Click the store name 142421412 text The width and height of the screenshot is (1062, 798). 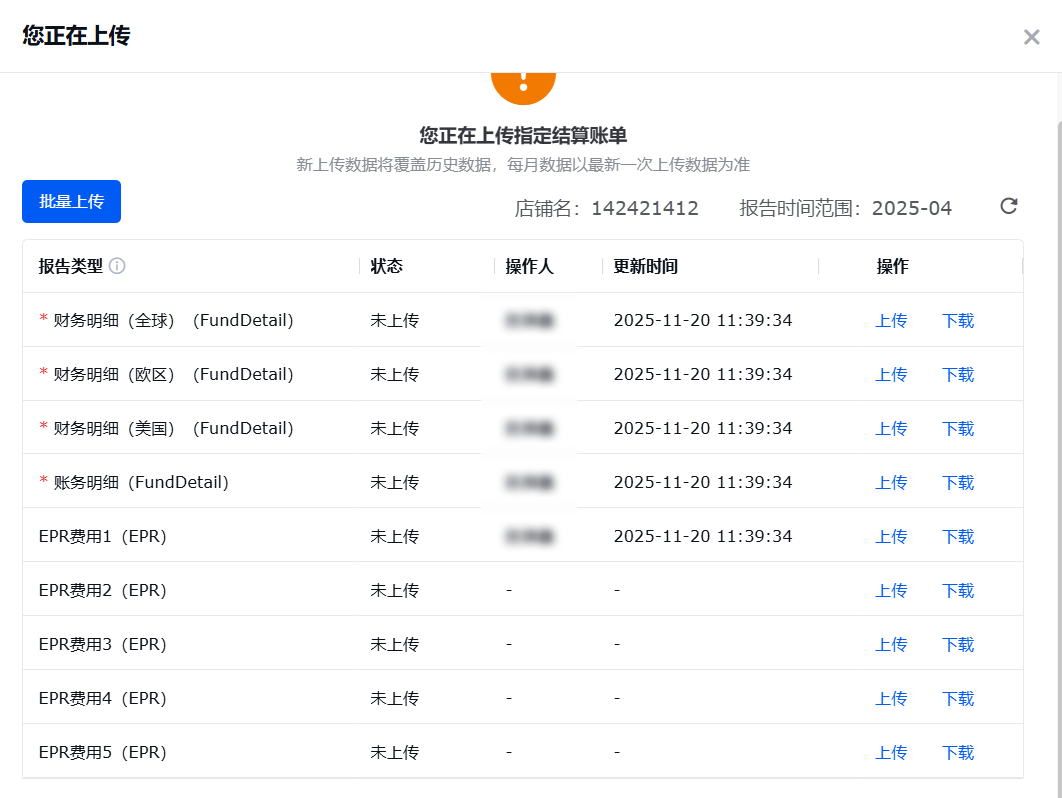point(644,208)
